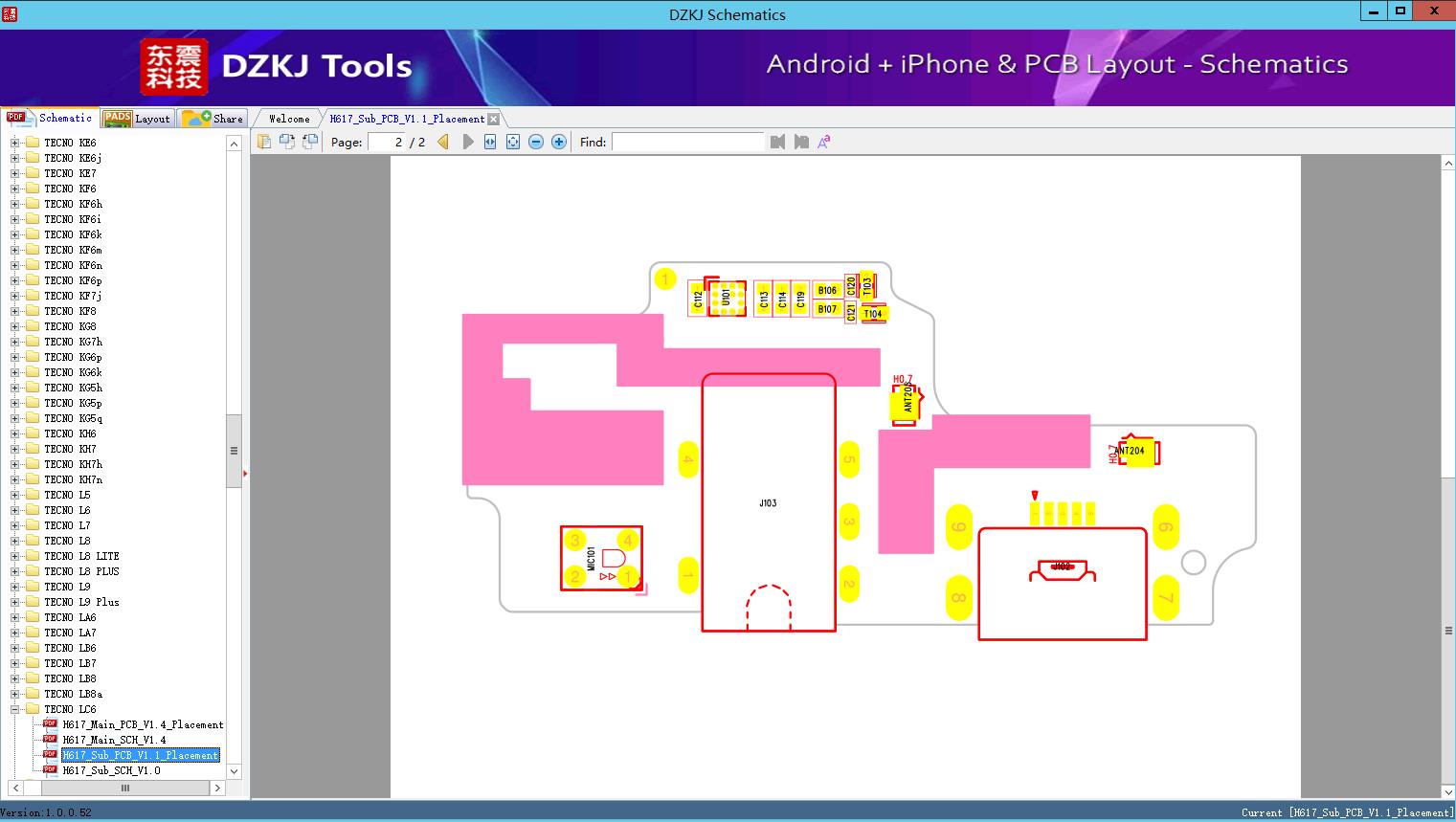Go to previous page arrow

pyautogui.click(x=443, y=142)
